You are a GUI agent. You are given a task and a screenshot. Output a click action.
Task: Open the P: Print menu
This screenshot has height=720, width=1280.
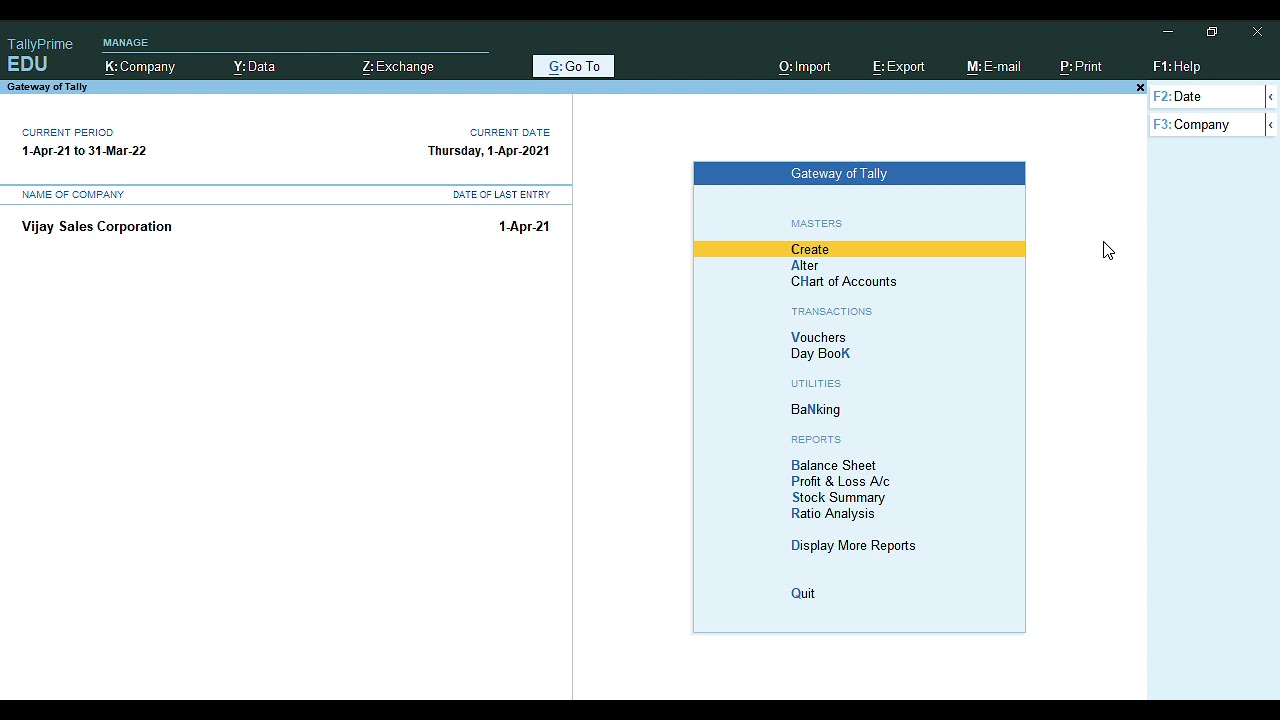1081,67
